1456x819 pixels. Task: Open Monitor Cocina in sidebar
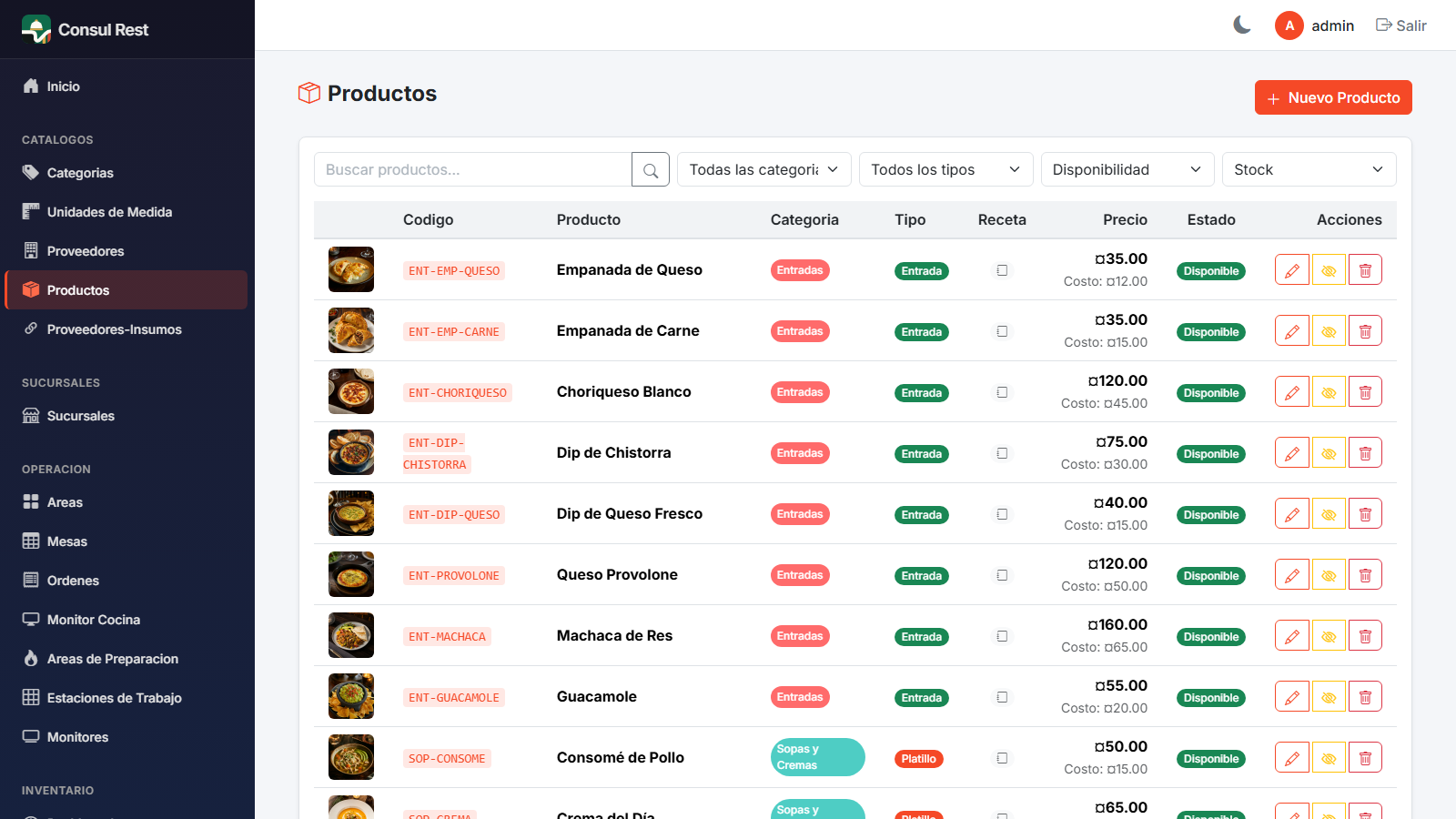(127, 620)
